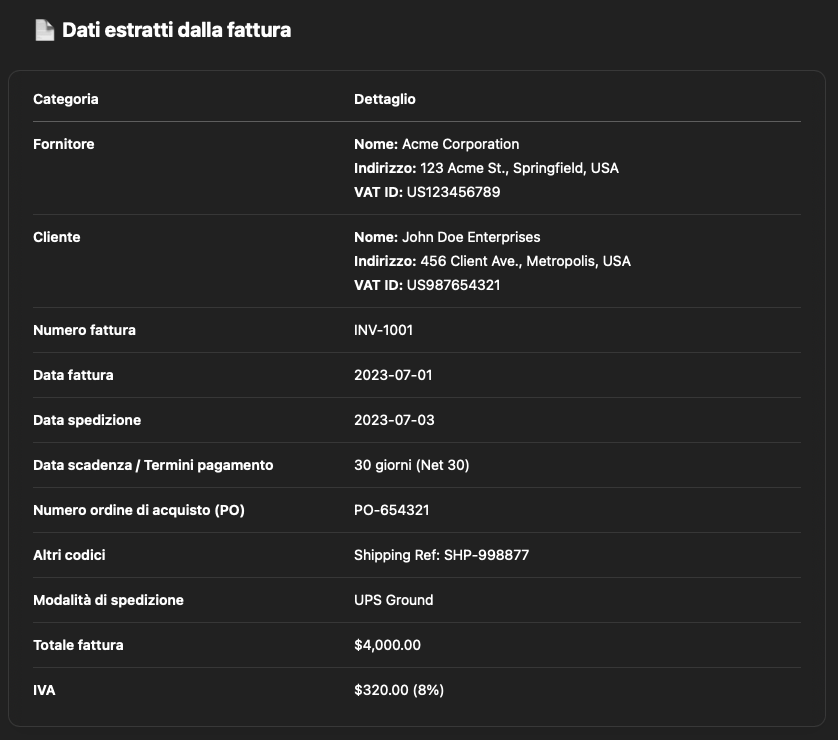The height and width of the screenshot is (740, 838).
Task: Click the supplier name Acme Corporation
Action: point(460,144)
